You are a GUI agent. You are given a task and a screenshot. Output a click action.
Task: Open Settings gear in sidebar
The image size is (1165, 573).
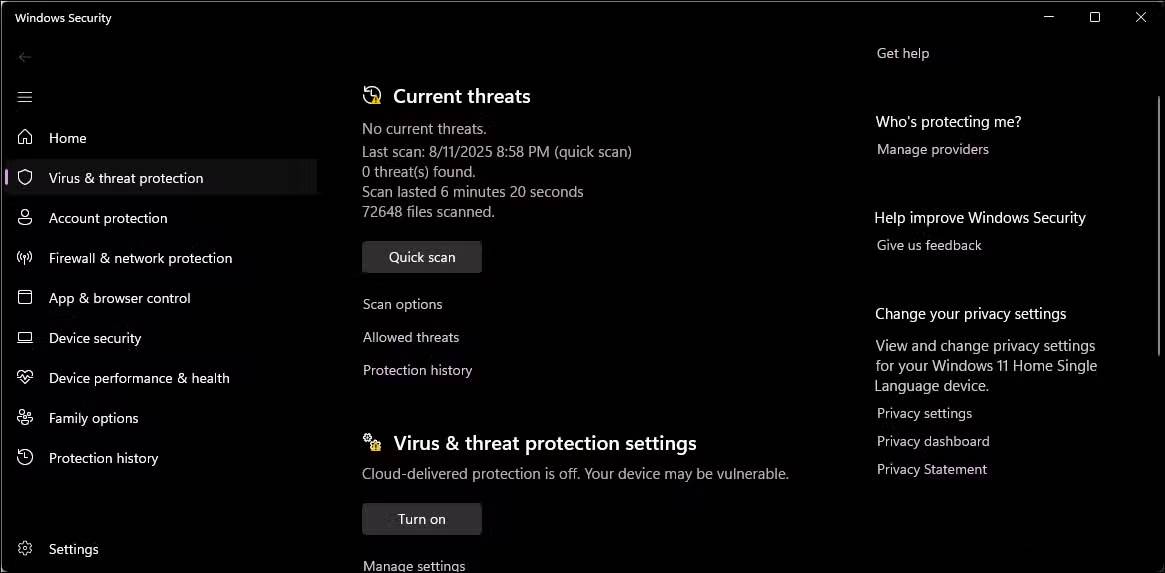click(26, 549)
